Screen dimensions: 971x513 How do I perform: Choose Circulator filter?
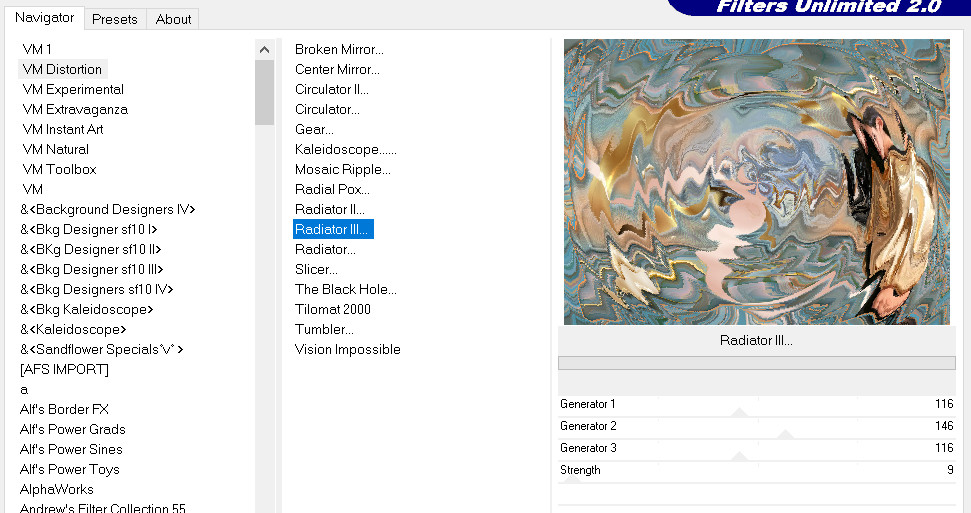click(x=327, y=109)
